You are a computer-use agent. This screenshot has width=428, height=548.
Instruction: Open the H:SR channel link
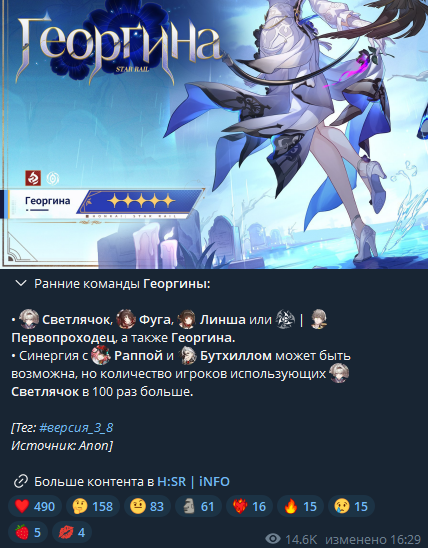[x=172, y=482]
